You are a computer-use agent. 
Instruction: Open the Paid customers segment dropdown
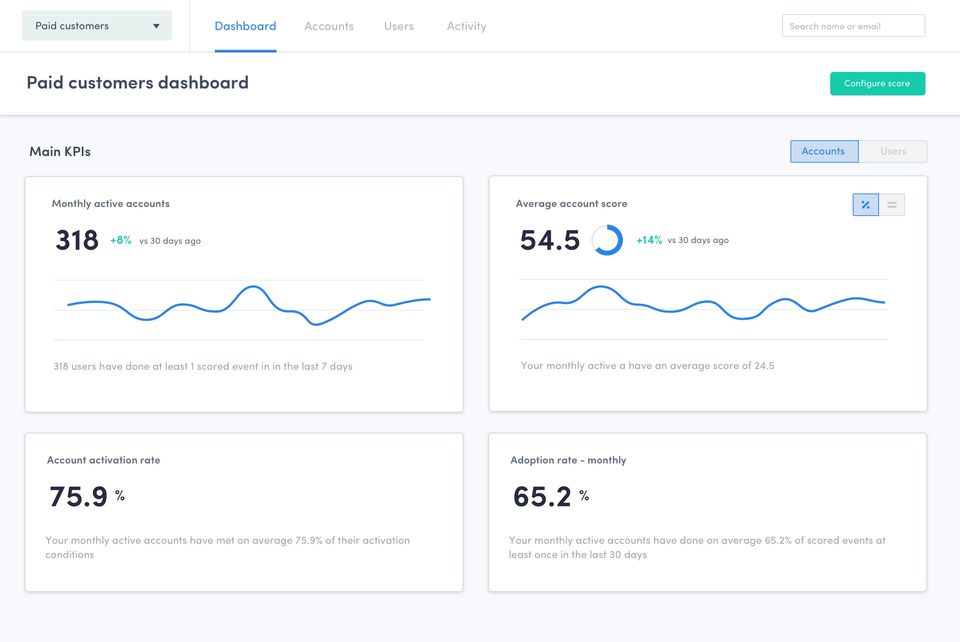(97, 26)
